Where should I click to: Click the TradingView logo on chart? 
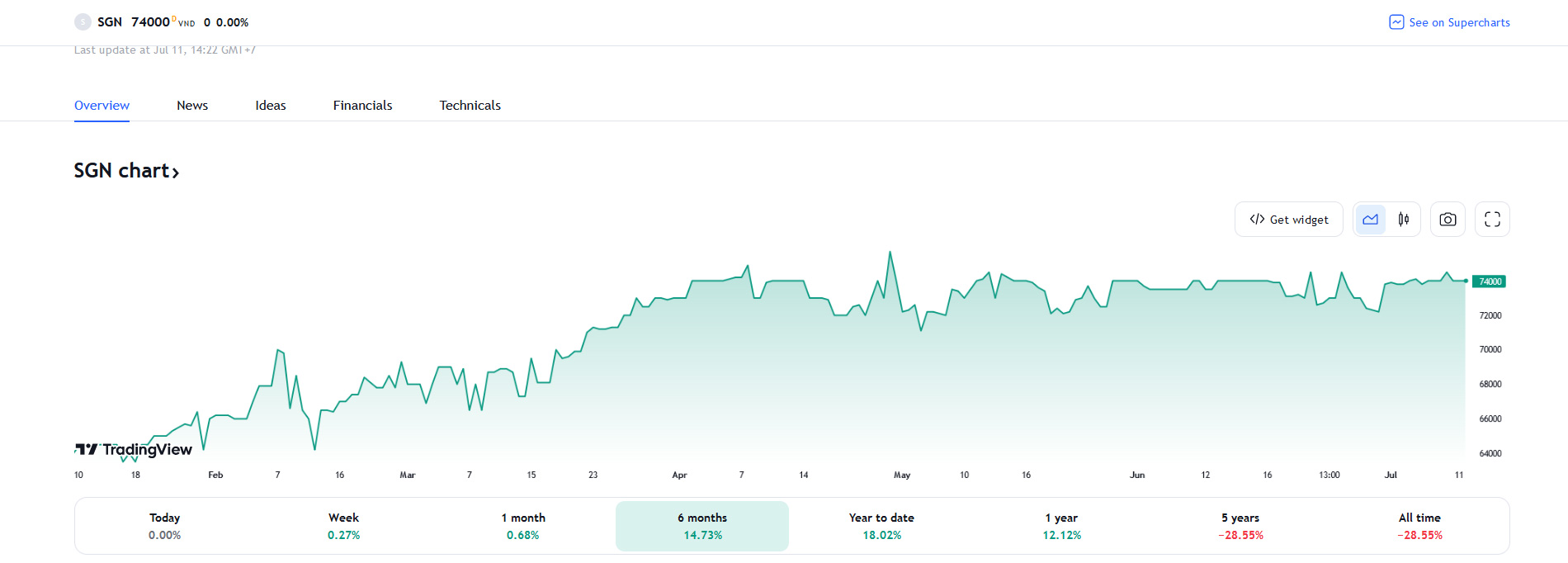point(134,449)
